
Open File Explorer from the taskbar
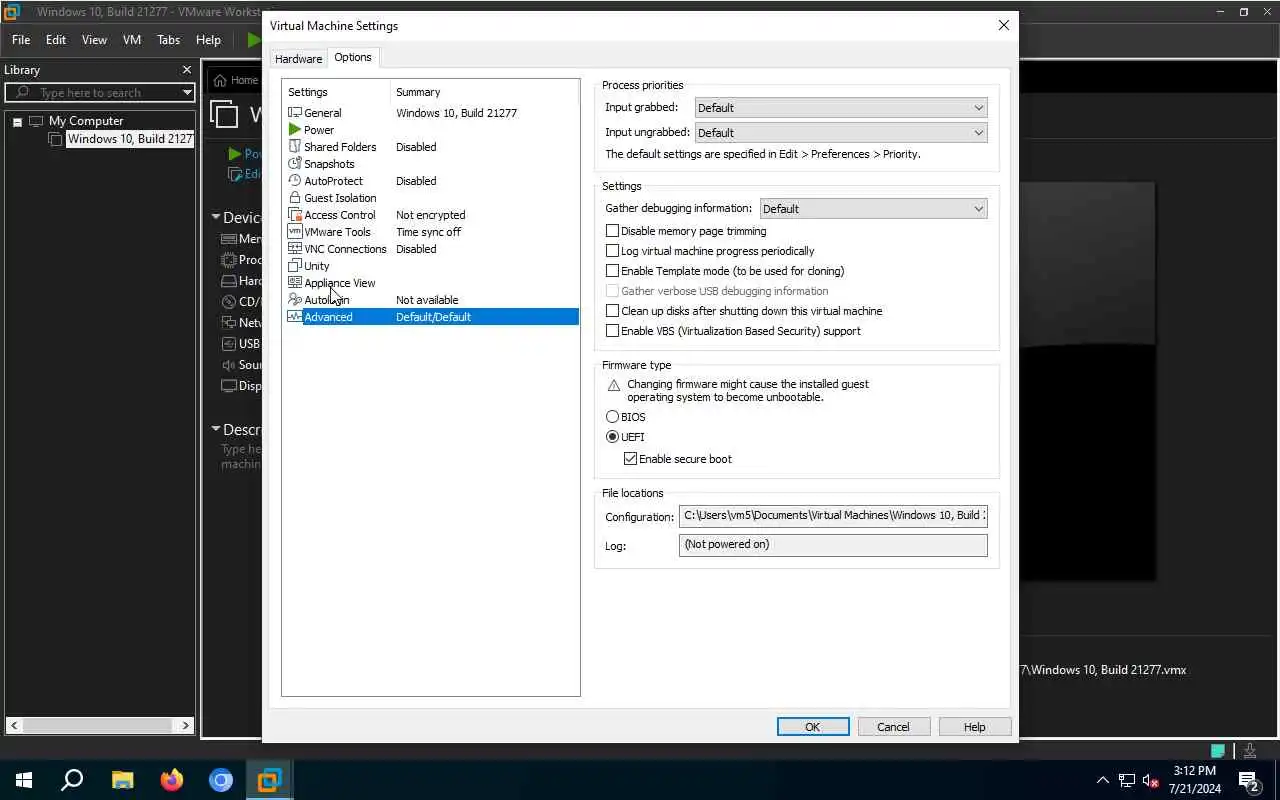[122, 780]
